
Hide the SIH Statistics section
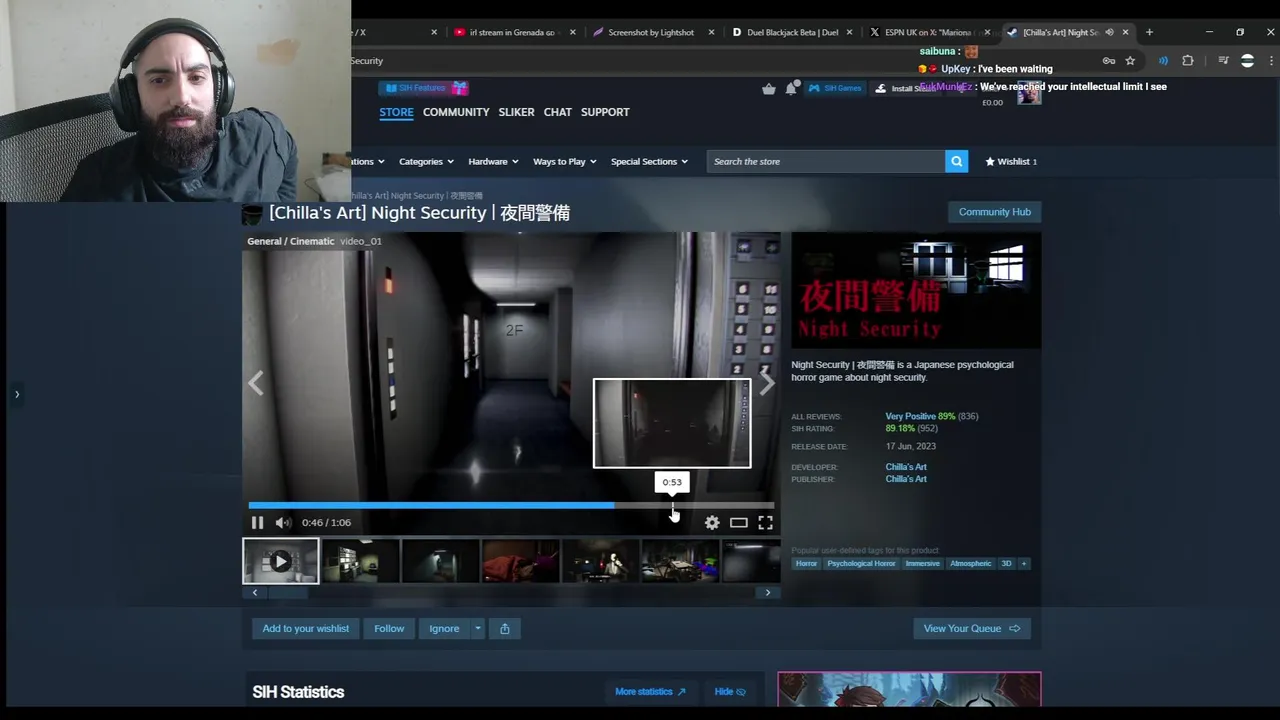(730, 691)
